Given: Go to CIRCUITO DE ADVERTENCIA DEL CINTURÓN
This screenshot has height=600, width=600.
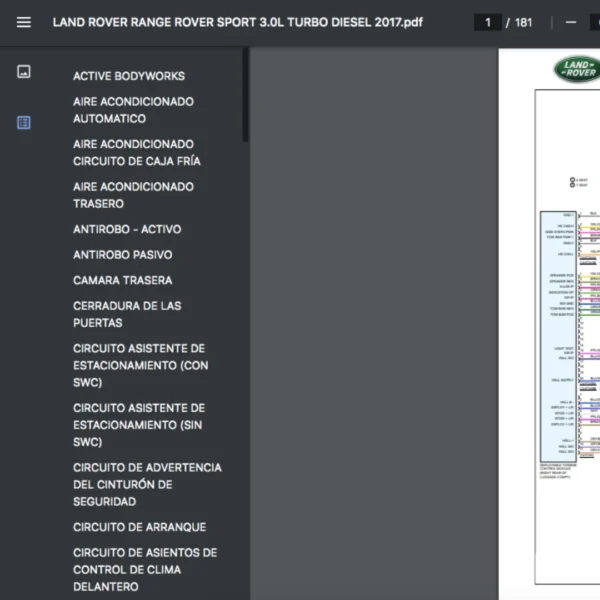Looking at the screenshot, I should (x=147, y=484).
